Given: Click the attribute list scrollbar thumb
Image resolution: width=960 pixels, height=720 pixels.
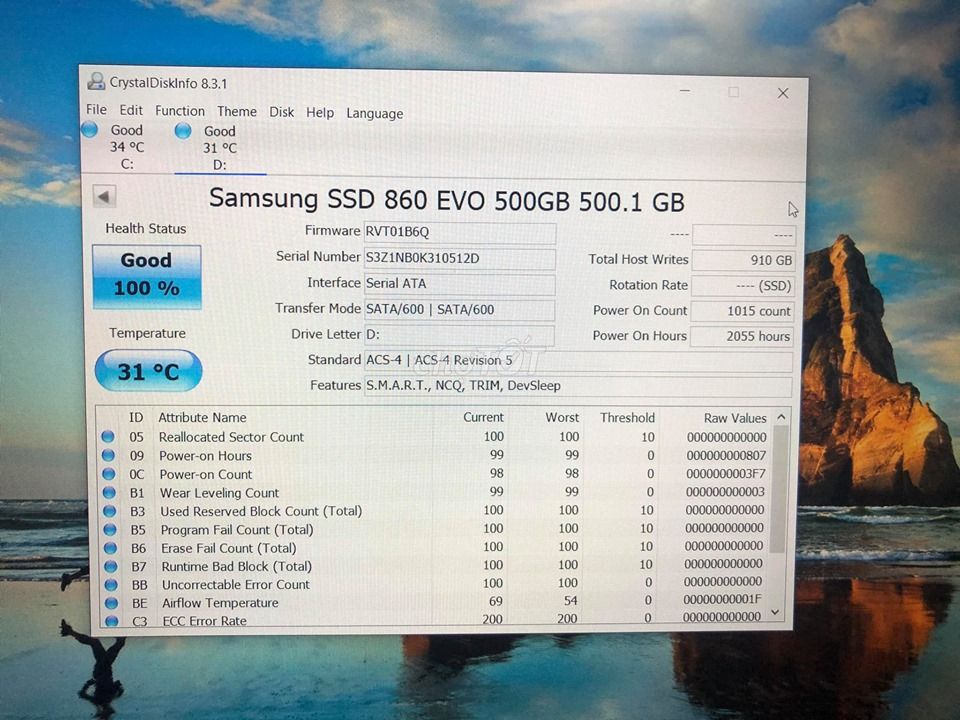Looking at the screenshot, I should point(779,488).
